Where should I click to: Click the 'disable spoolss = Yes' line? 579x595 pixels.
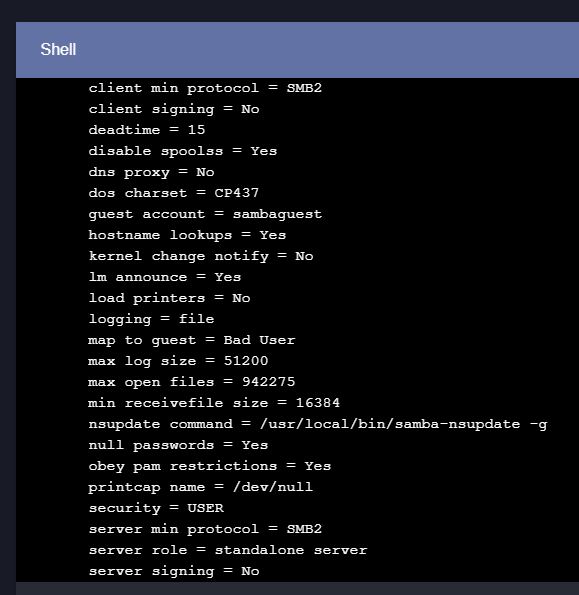183,151
